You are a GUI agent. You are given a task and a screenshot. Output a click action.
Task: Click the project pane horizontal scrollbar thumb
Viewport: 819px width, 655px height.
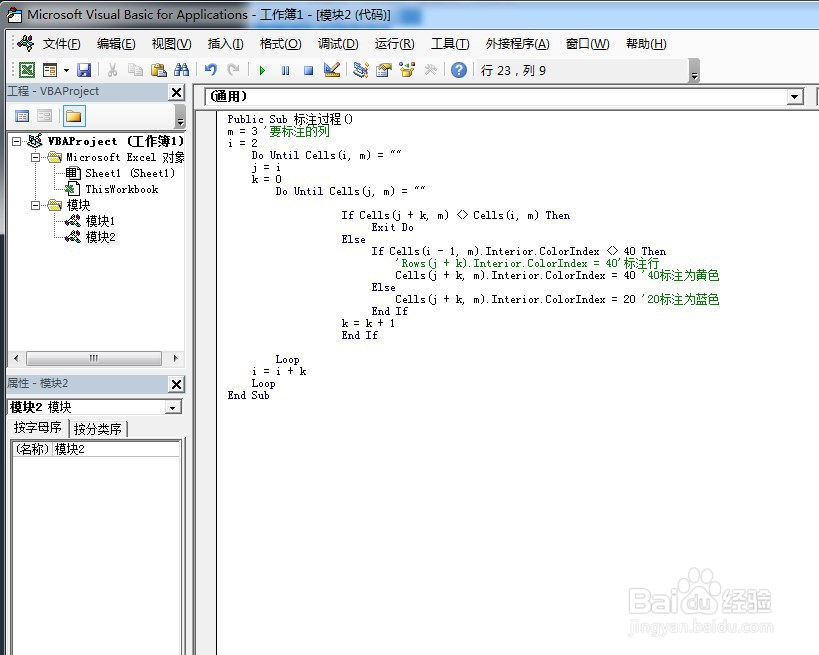(93, 358)
